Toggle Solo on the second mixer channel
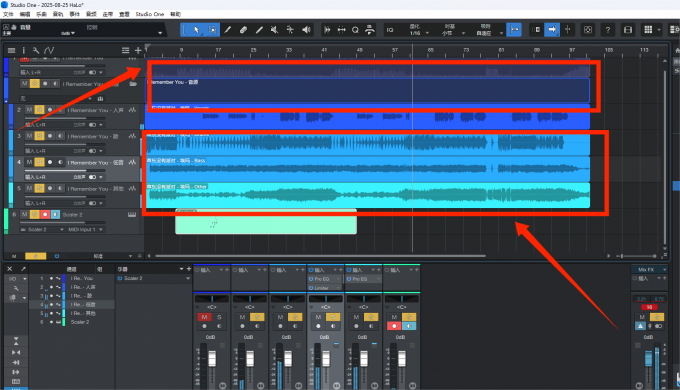The image size is (680, 390). (x=257, y=317)
